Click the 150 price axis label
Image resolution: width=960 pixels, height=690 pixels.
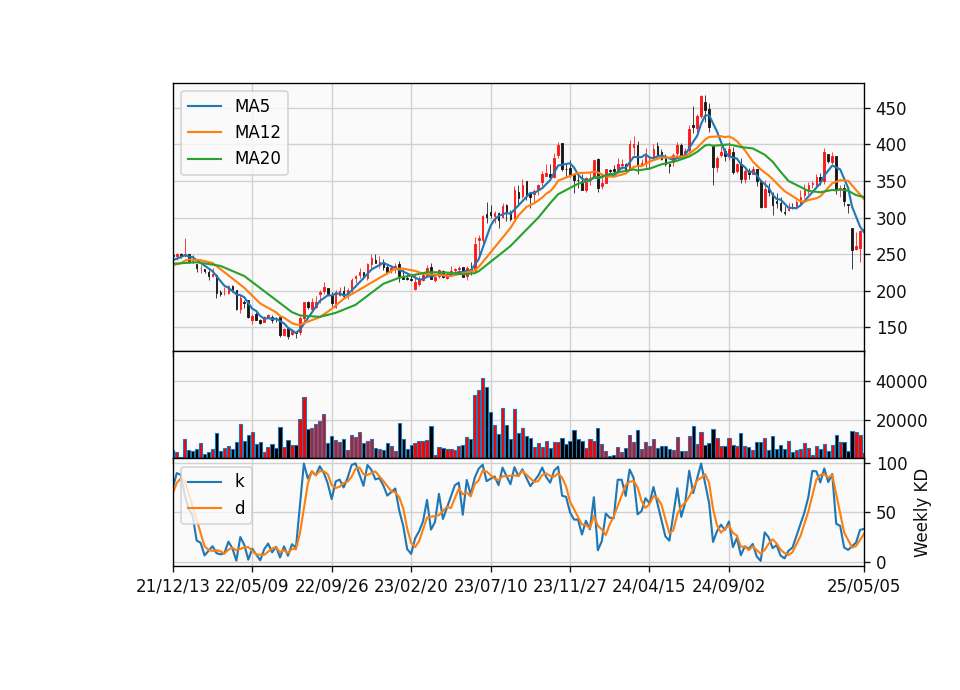coord(891,328)
